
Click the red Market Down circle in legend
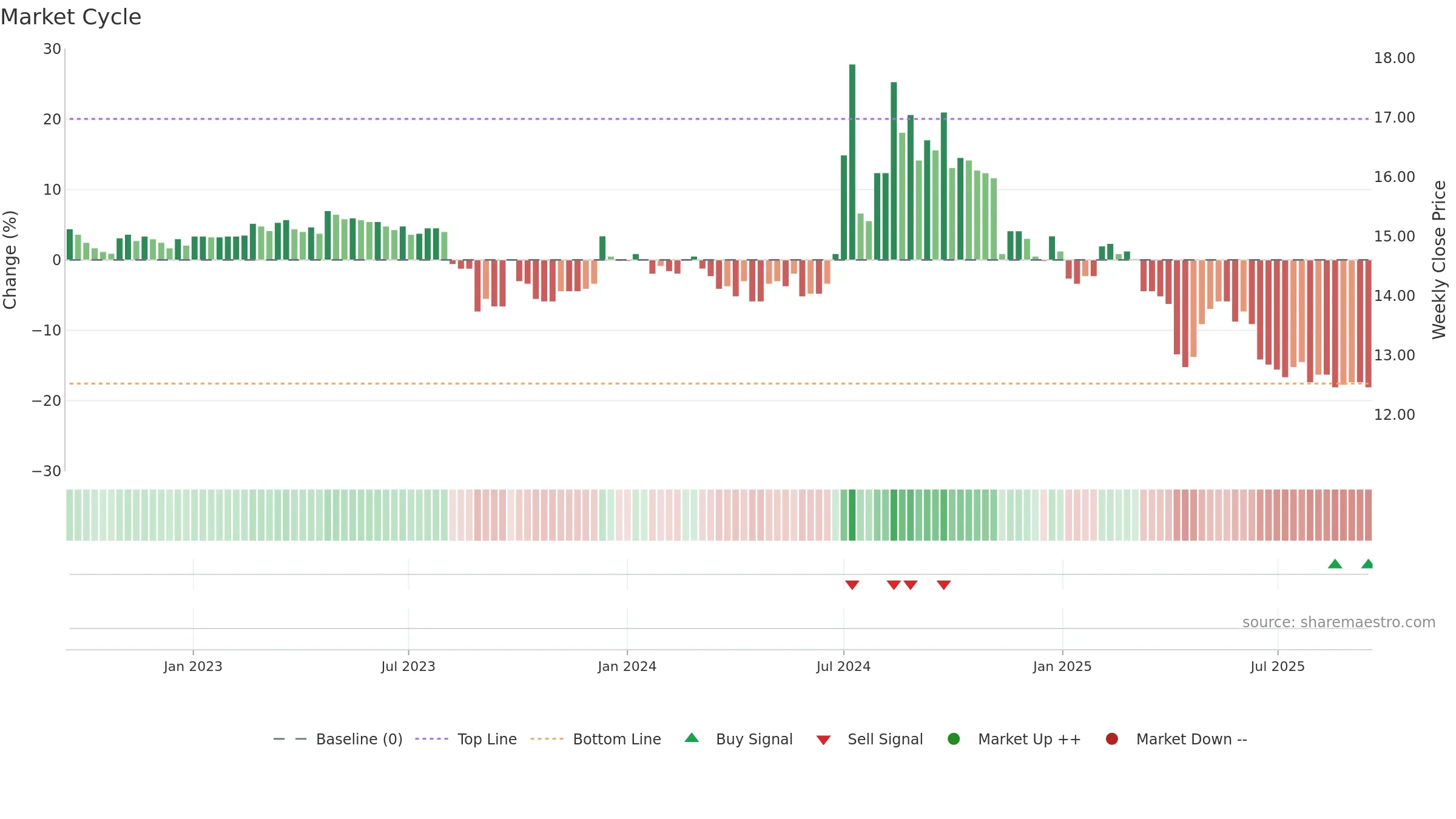click(1112, 739)
